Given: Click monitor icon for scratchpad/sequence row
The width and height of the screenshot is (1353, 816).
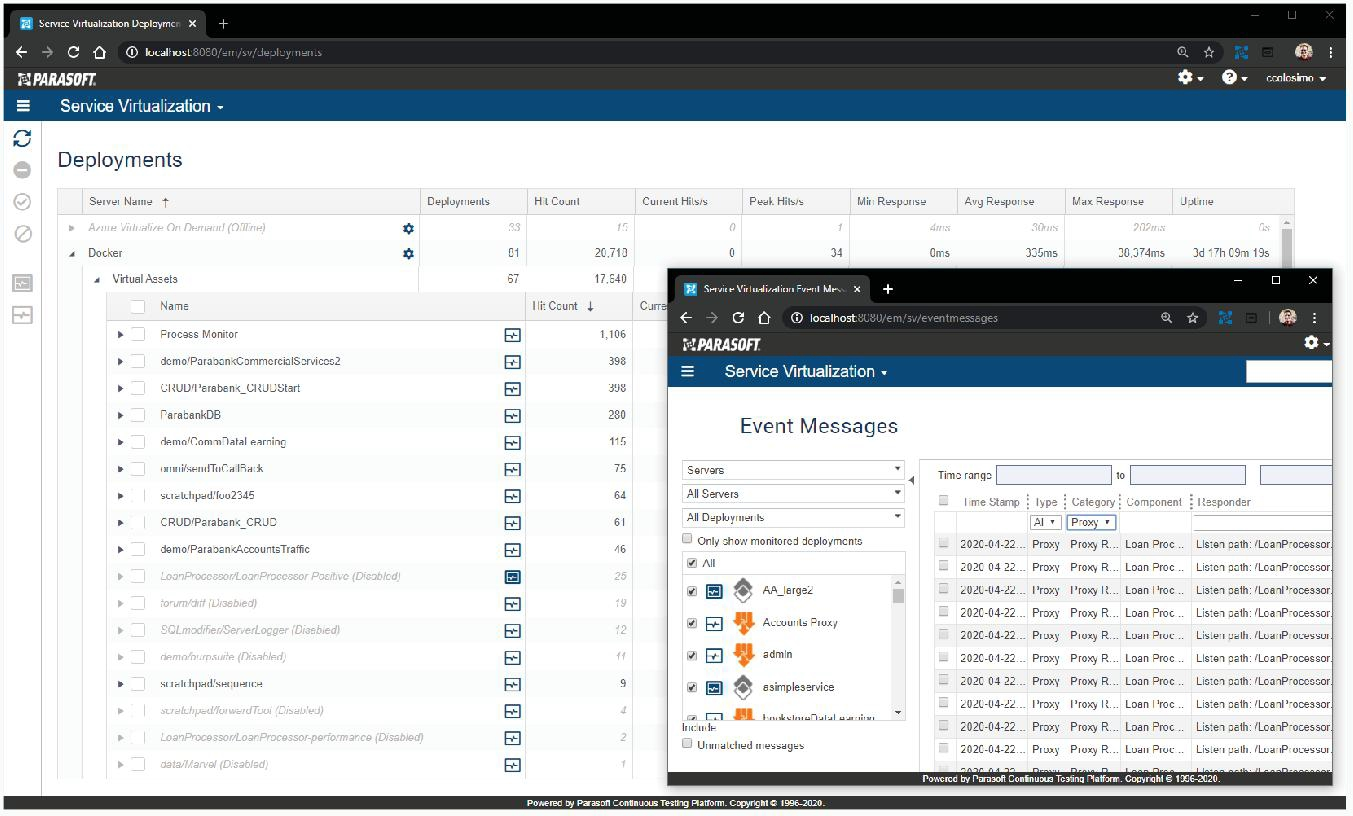Looking at the screenshot, I should (512, 684).
